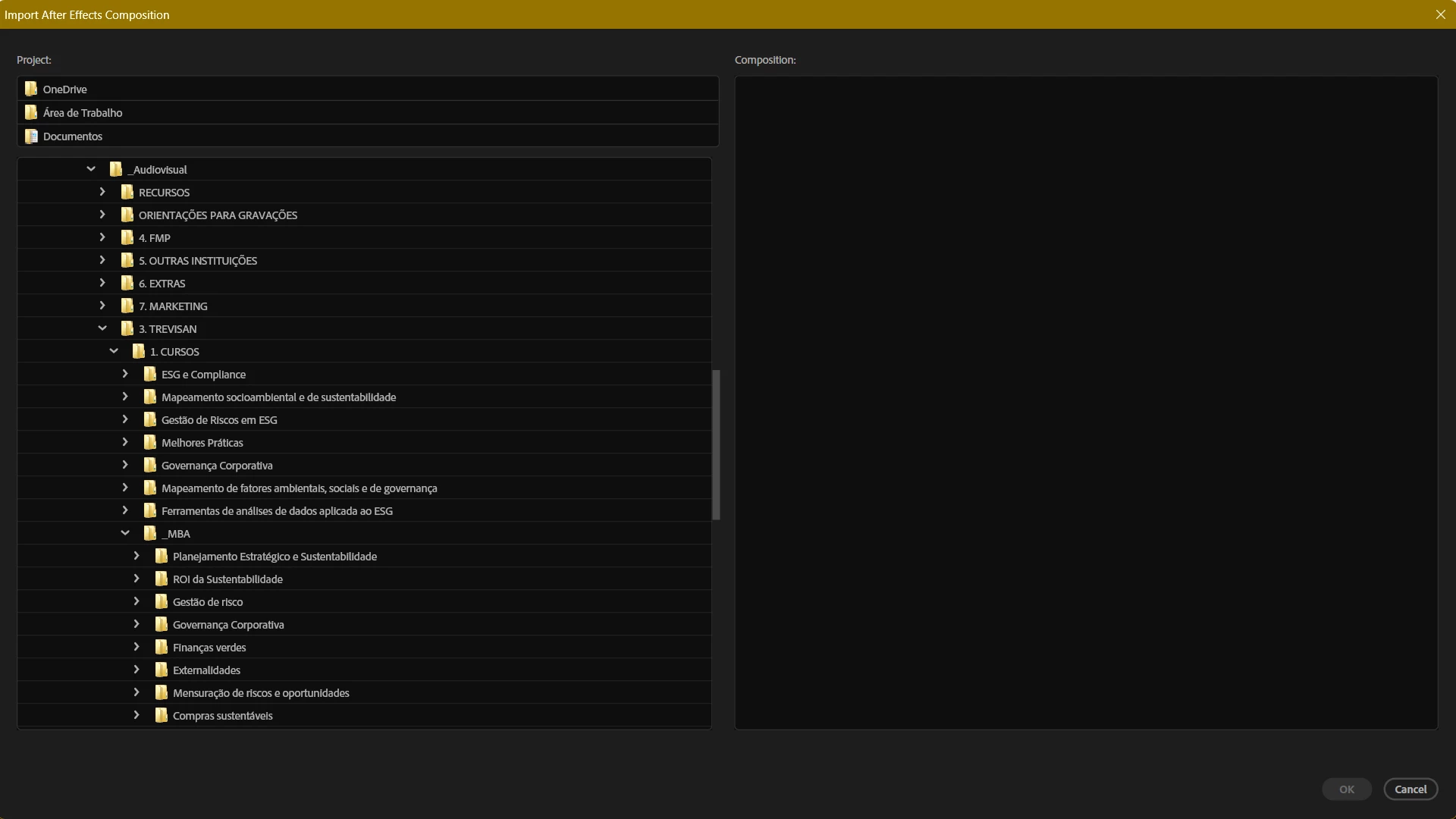Select ROI da Sustentabilidade folder

point(227,579)
